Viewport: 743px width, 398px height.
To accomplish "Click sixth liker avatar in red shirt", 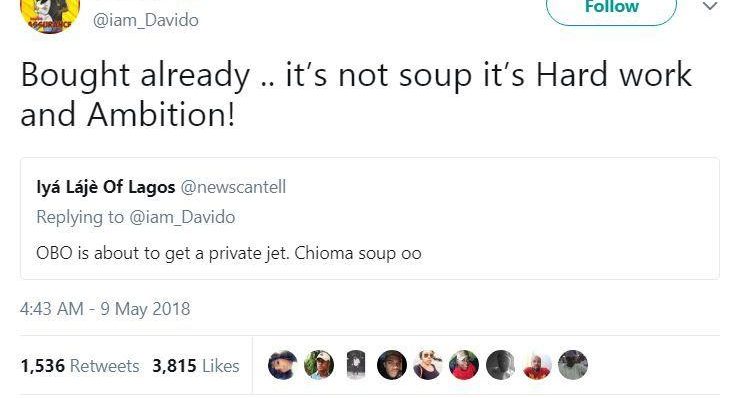I will click(464, 365).
